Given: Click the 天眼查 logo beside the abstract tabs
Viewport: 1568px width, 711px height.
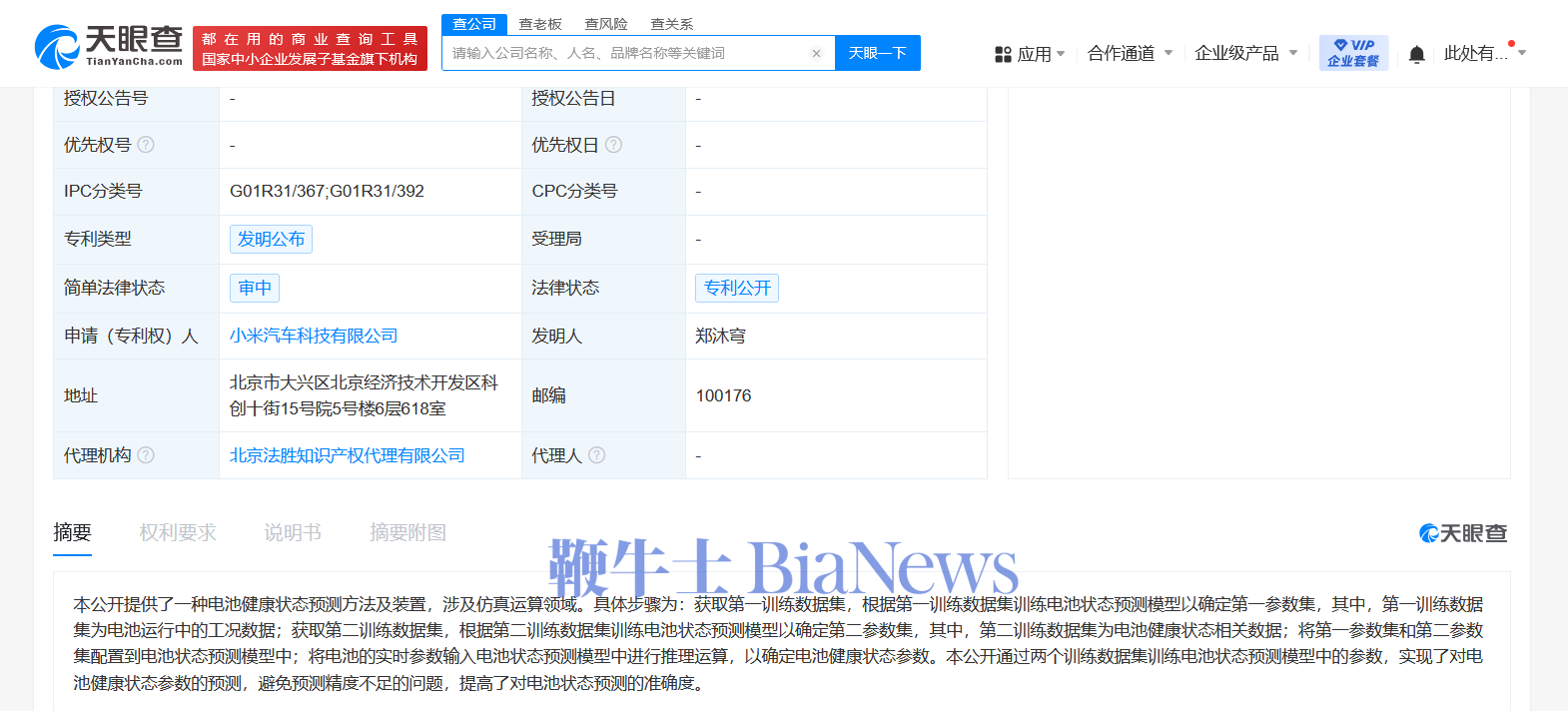Looking at the screenshot, I should (1463, 533).
